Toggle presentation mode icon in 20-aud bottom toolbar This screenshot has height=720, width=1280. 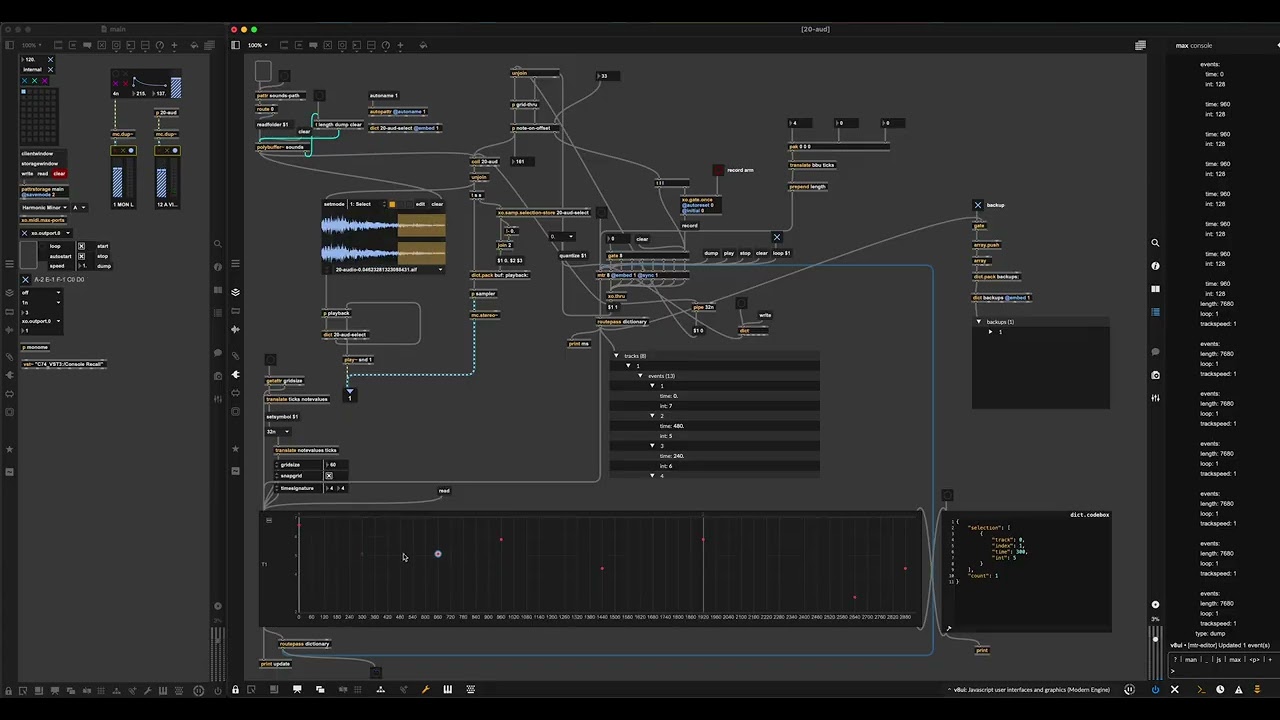(297, 689)
